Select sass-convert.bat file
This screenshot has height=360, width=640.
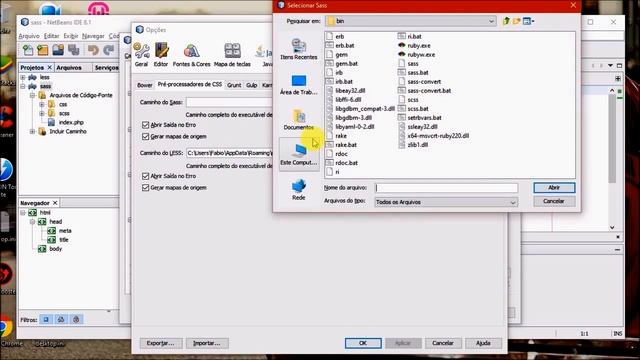[x=424, y=91]
